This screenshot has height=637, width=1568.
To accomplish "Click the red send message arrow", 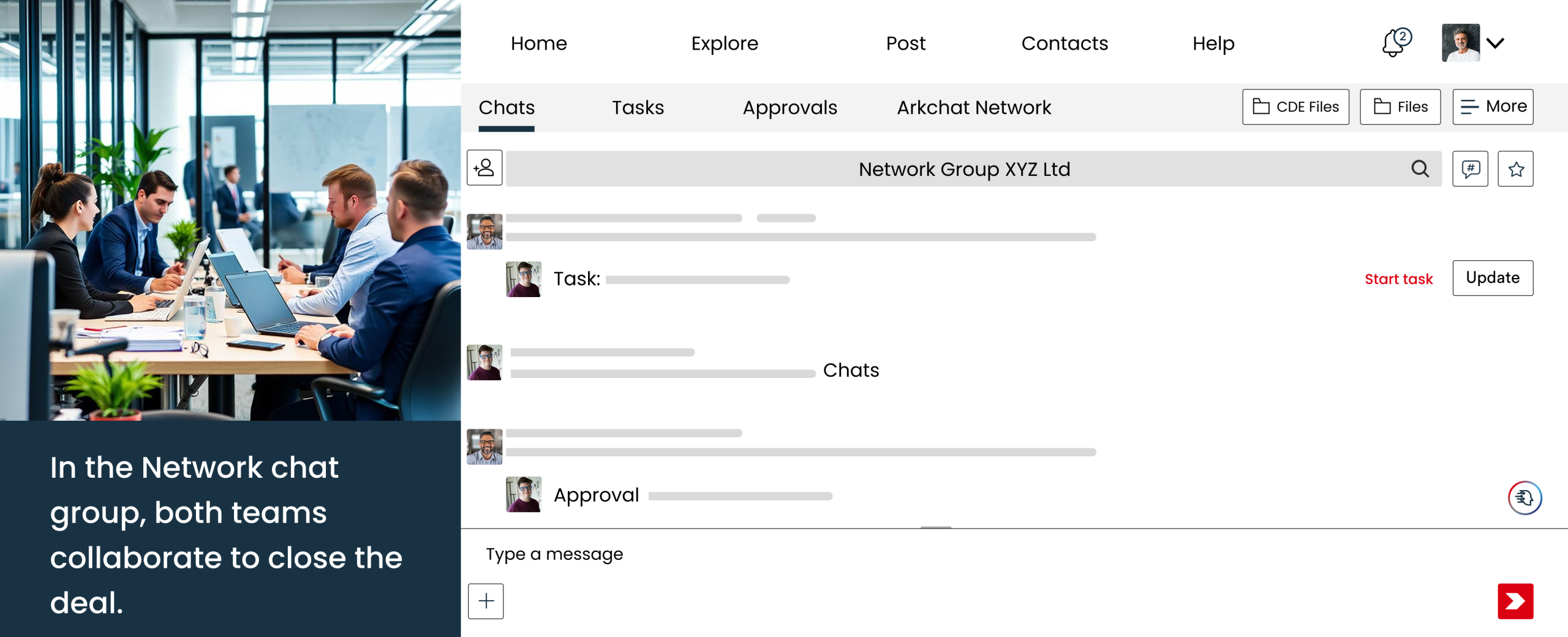I will click(x=1517, y=601).
